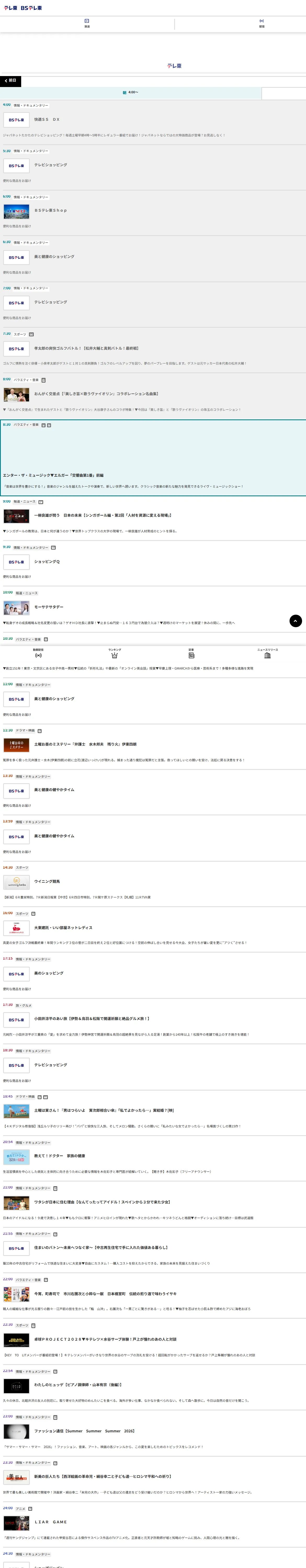Click the badge icon beside 9:00 報道・ニュース
The image size is (306, 1568).
[41, 502]
